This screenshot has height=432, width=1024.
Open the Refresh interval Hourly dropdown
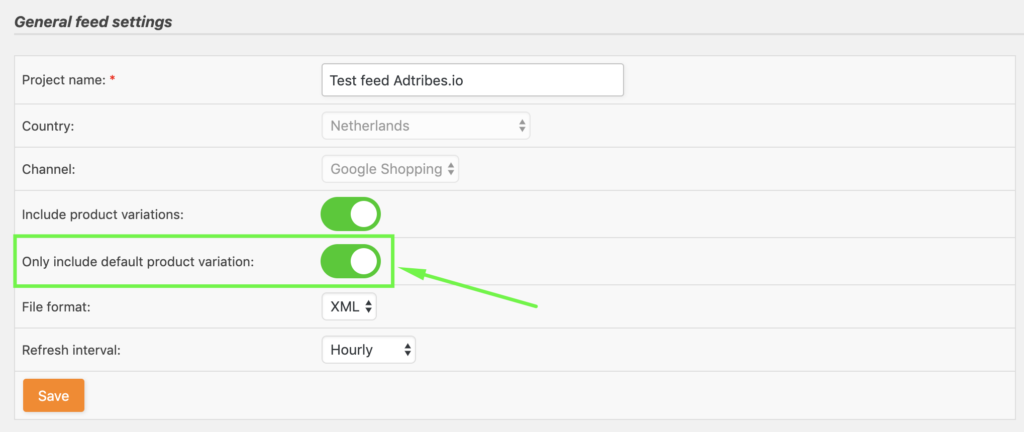(x=367, y=350)
